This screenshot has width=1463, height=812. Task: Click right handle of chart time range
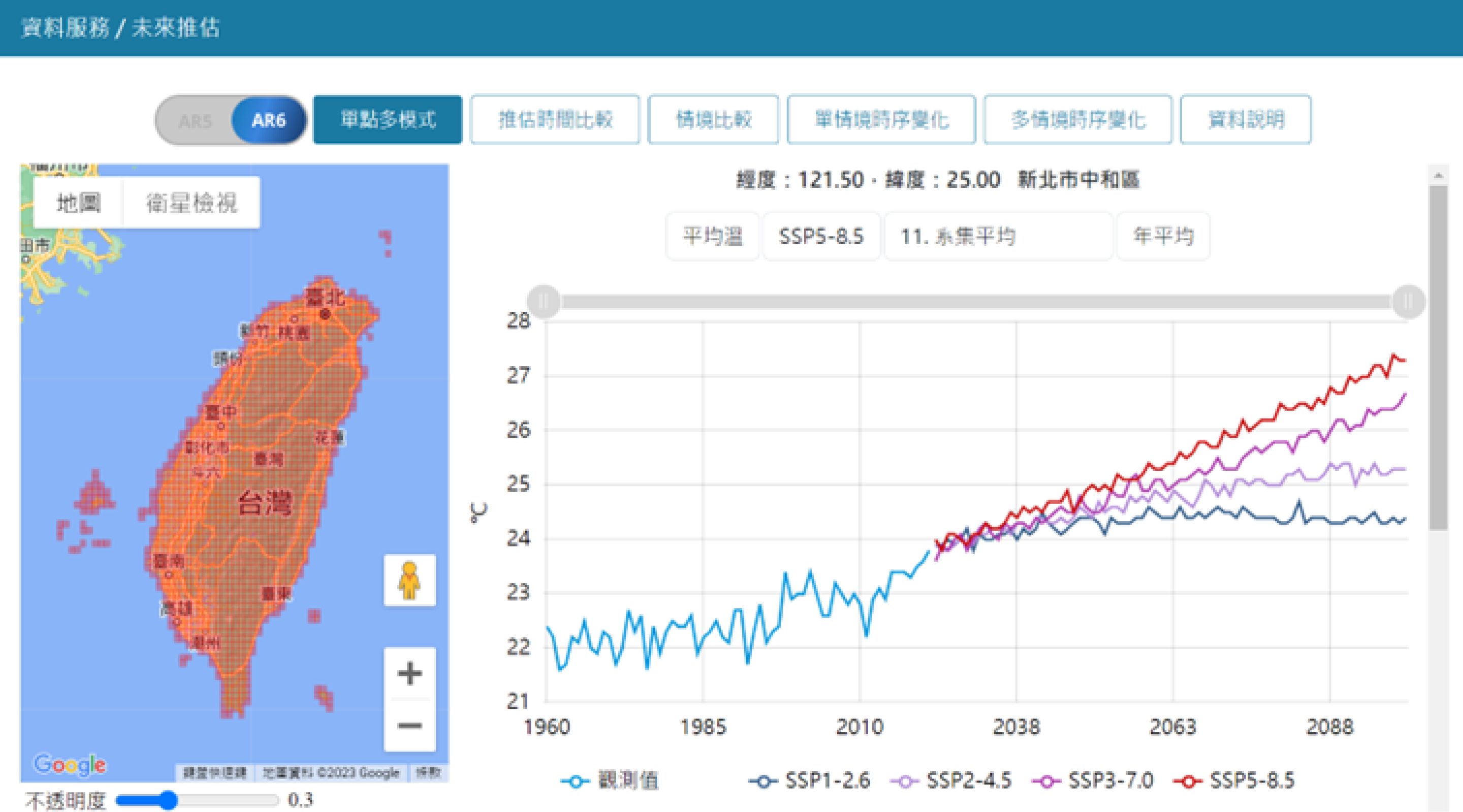(1408, 301)
